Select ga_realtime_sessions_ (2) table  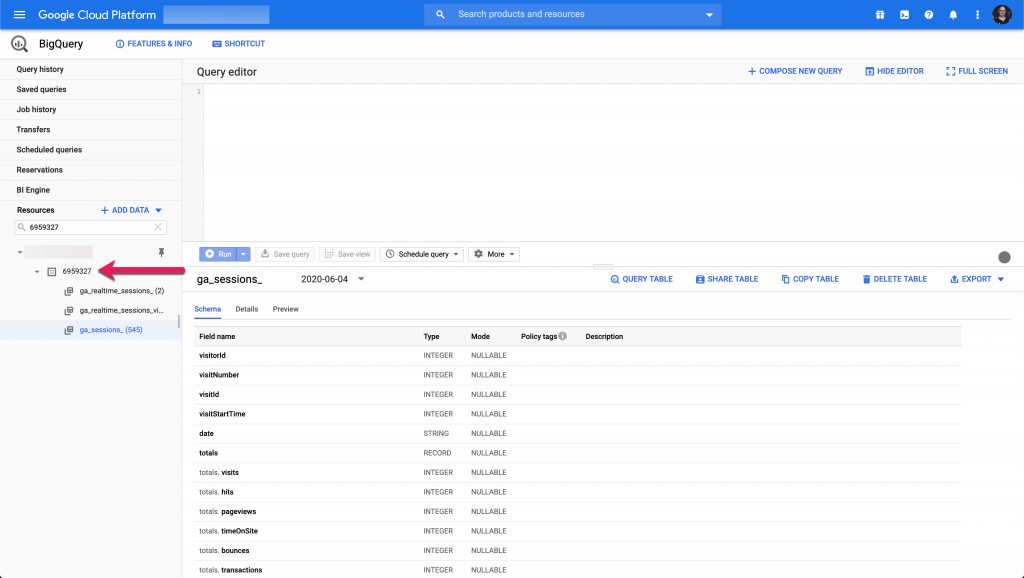pos(121,291)
